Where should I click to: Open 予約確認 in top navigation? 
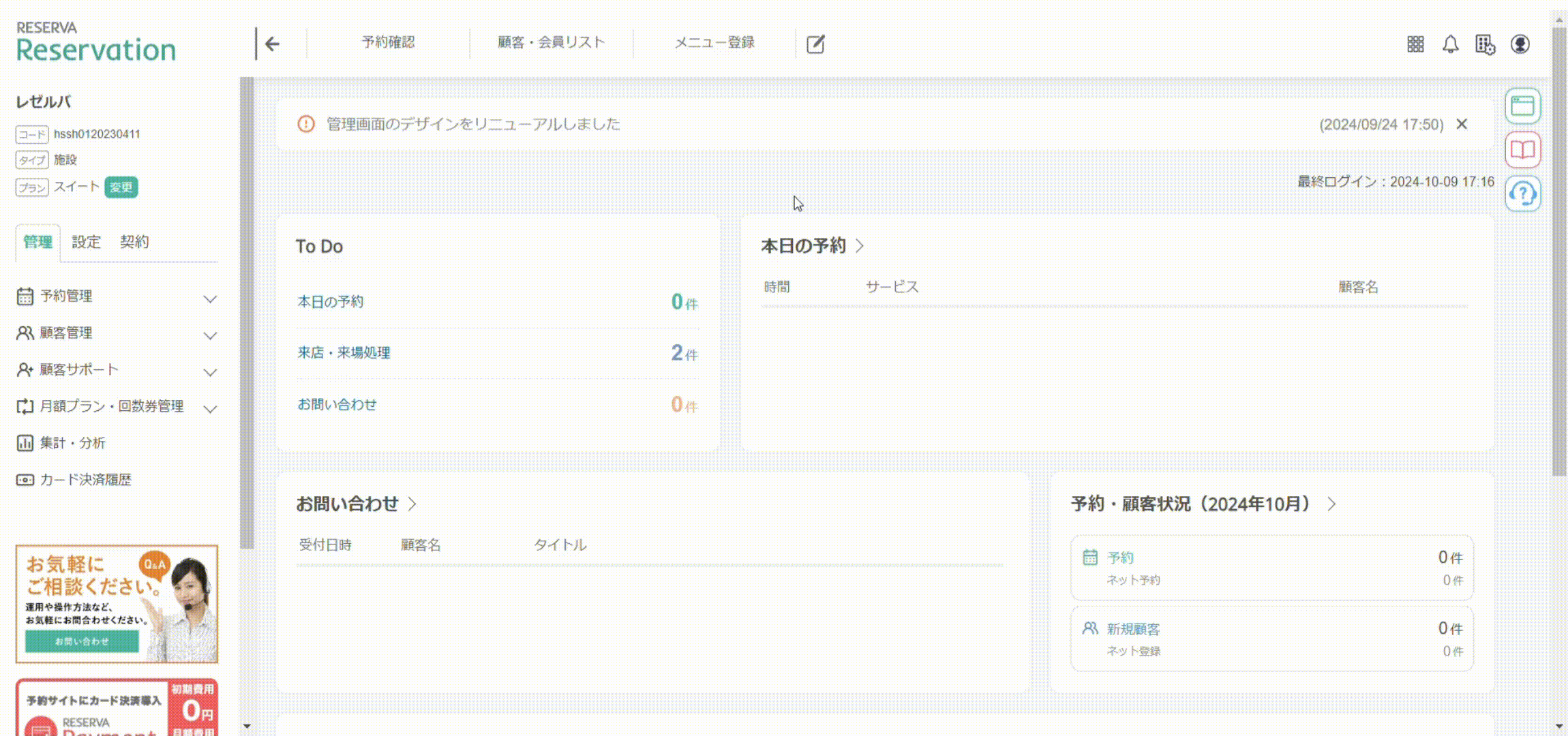click(388, 42)
